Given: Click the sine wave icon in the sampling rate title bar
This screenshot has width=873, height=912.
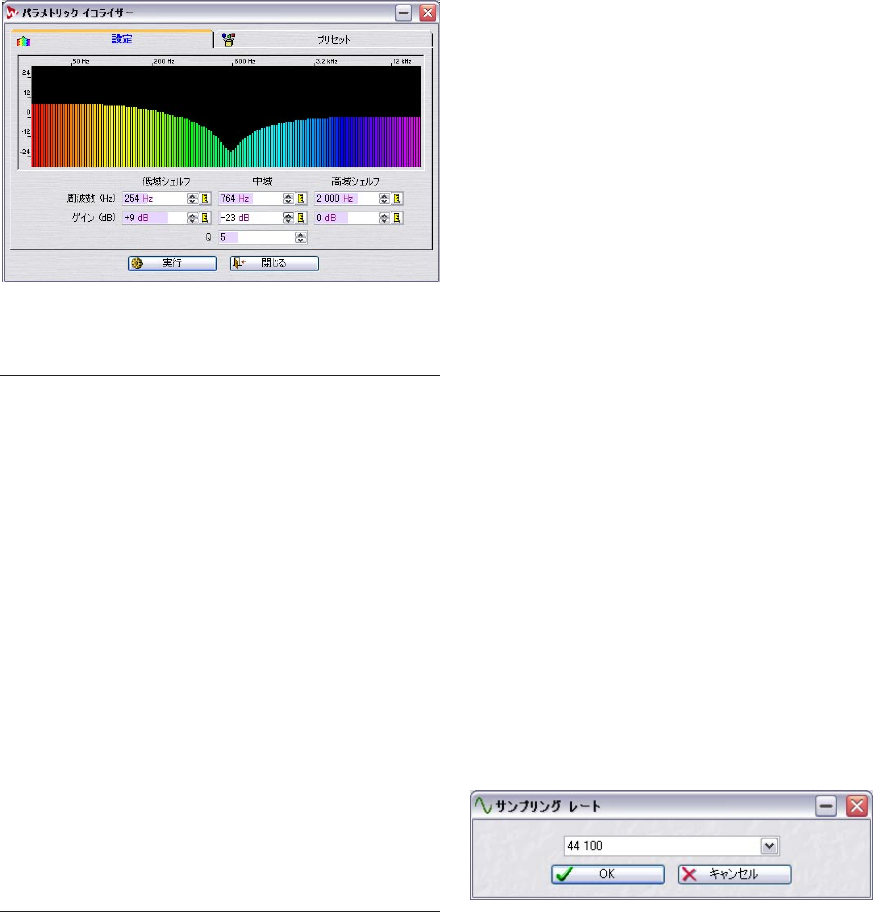Looking at the screenshot, I should tap(483, 806).
